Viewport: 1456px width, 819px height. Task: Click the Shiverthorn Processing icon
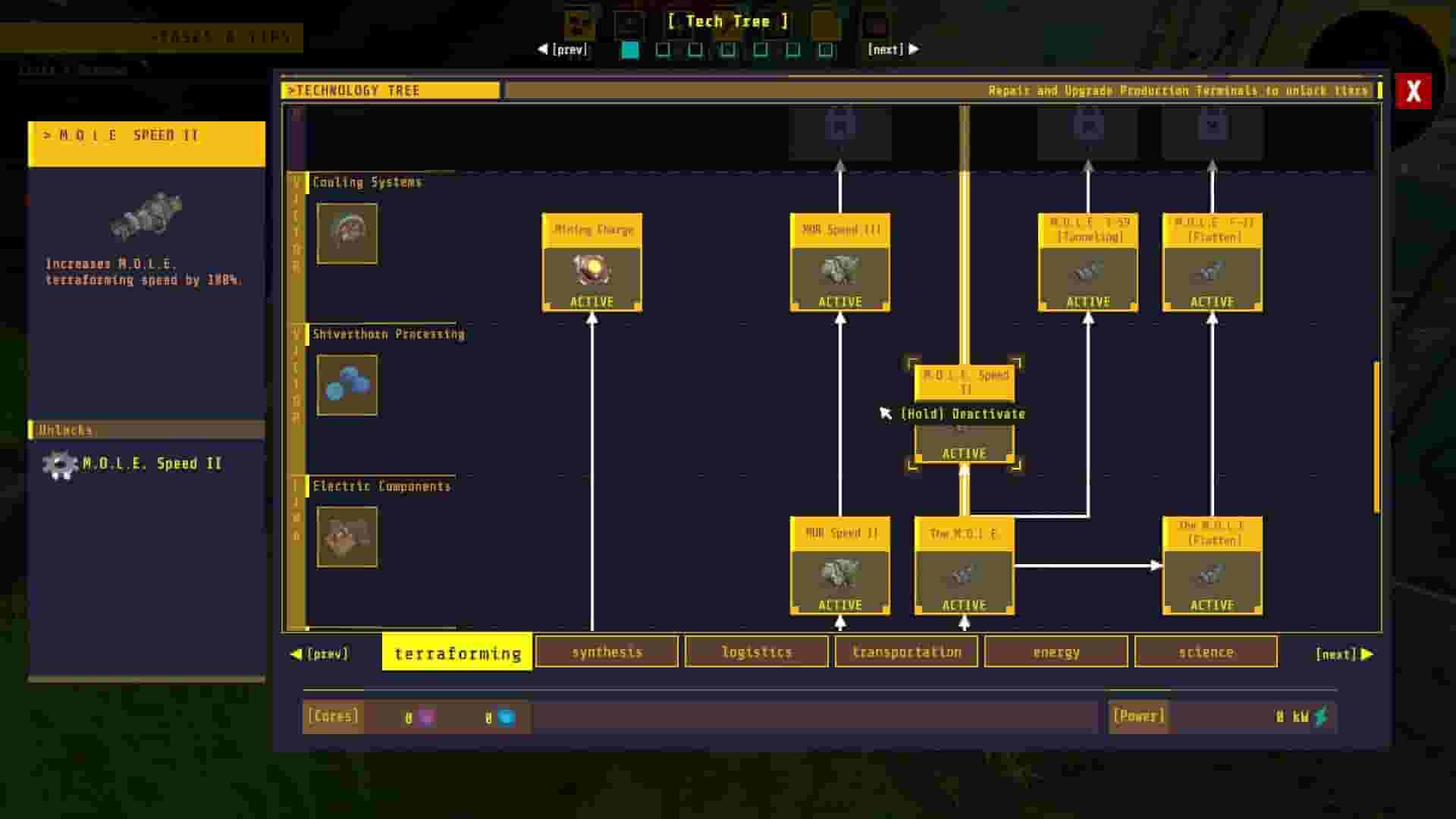(x=348, y=385)
